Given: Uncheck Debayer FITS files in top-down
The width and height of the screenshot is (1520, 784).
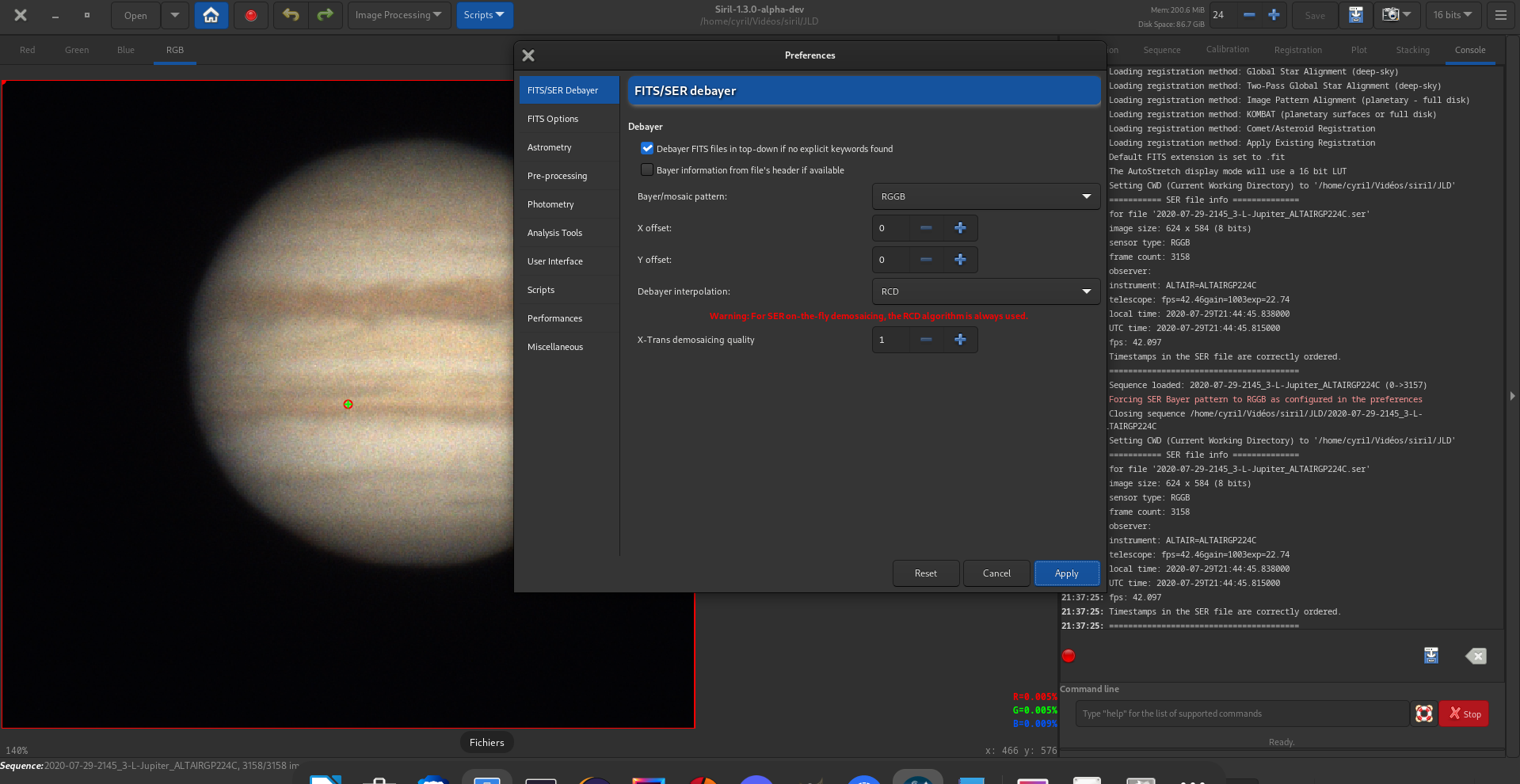Looking at the screenshot, I should point(647,148).
